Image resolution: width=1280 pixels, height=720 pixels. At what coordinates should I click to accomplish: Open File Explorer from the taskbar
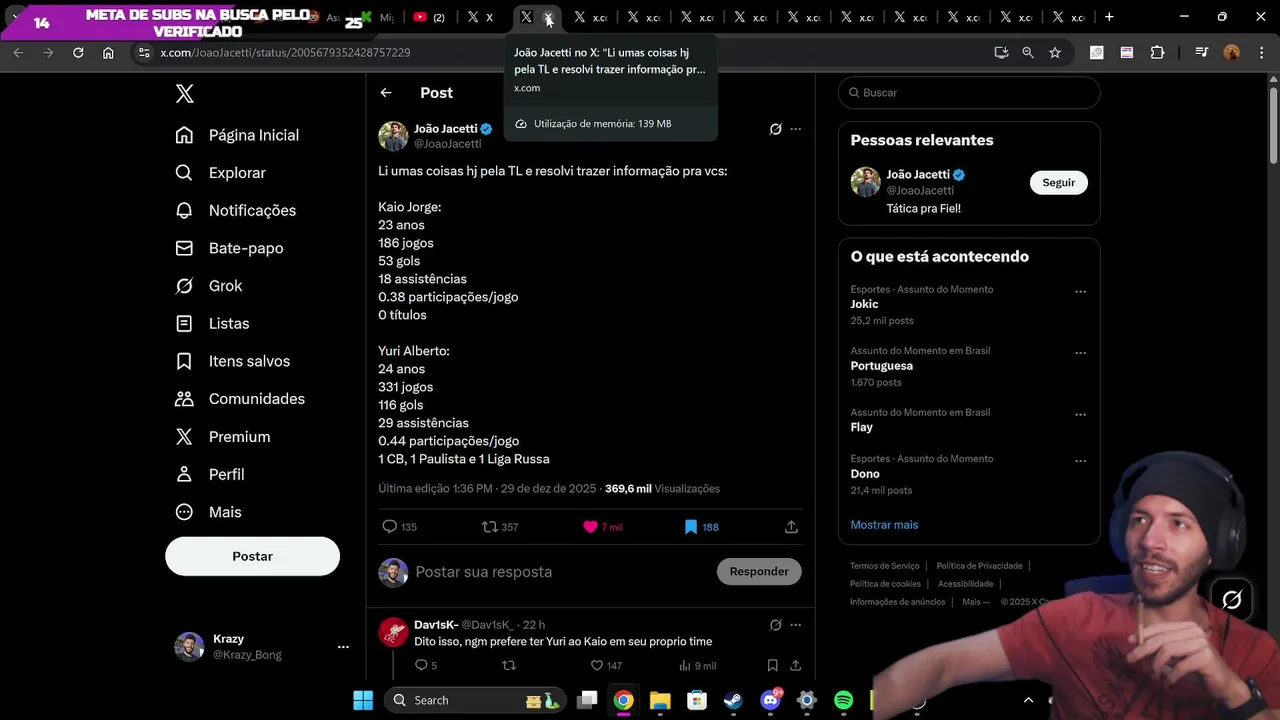click(660, 700)
